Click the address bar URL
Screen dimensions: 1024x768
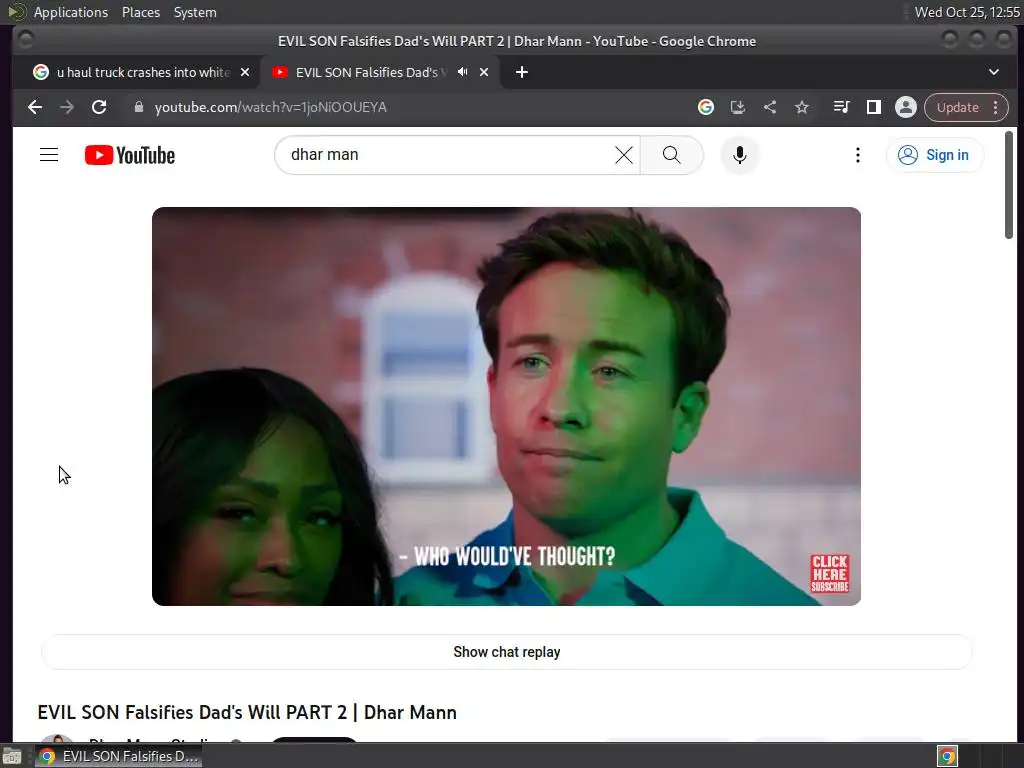[x=270, y=107]
